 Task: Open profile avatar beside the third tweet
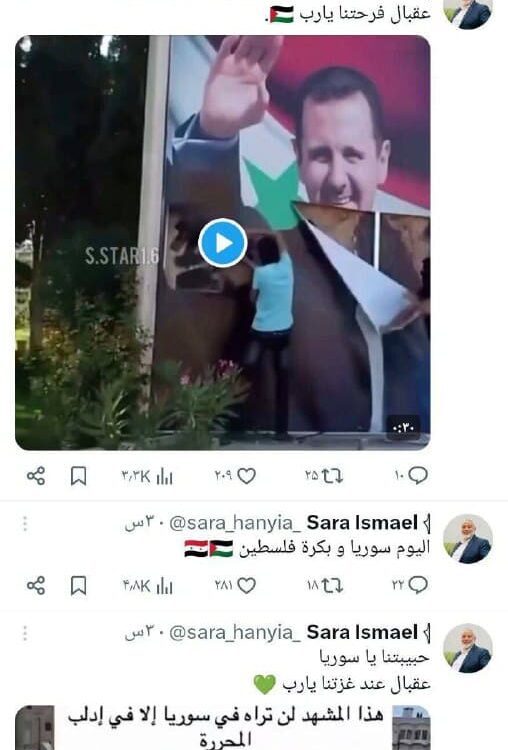pyautogui.click(x=467, y=648)
